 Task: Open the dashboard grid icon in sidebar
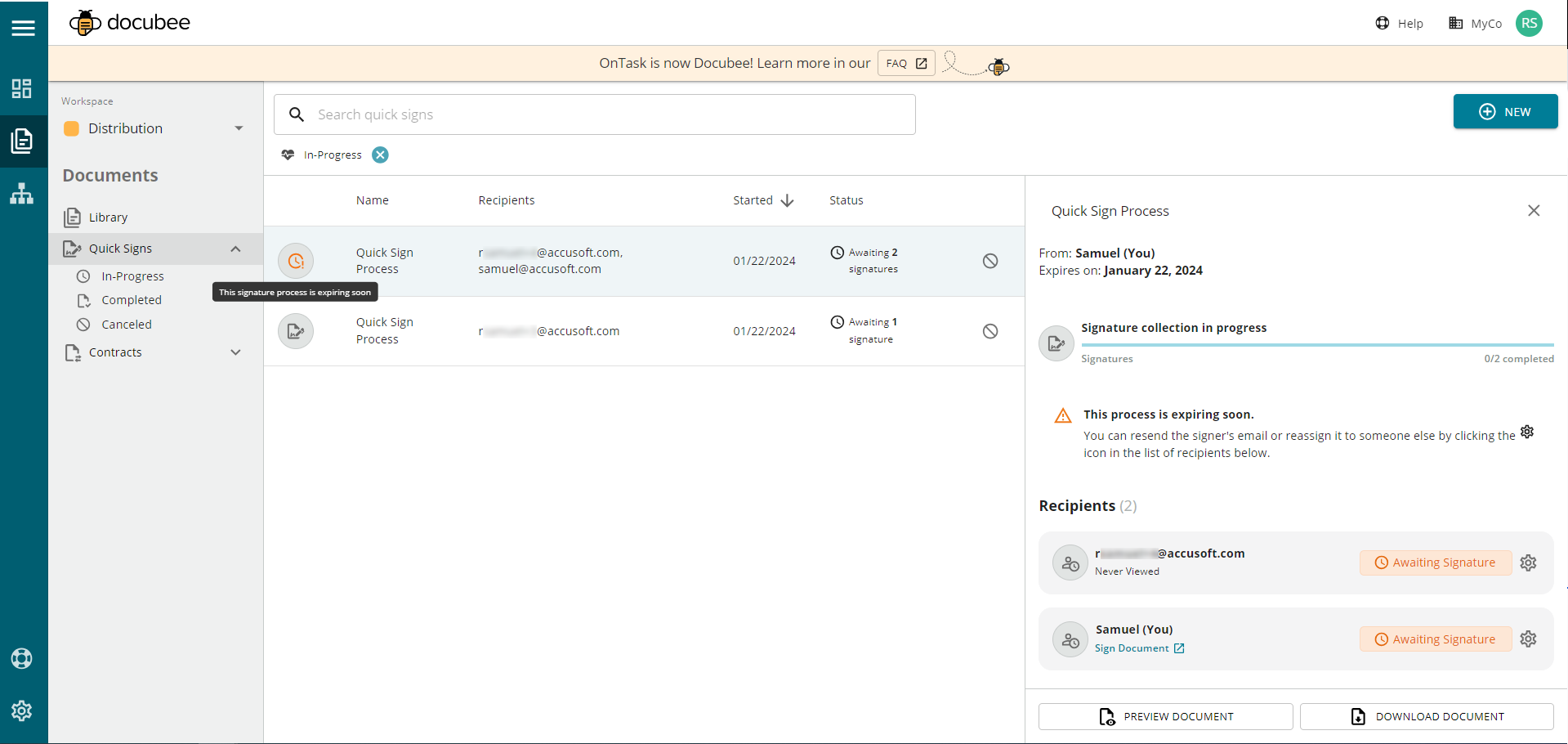(22, 88)
